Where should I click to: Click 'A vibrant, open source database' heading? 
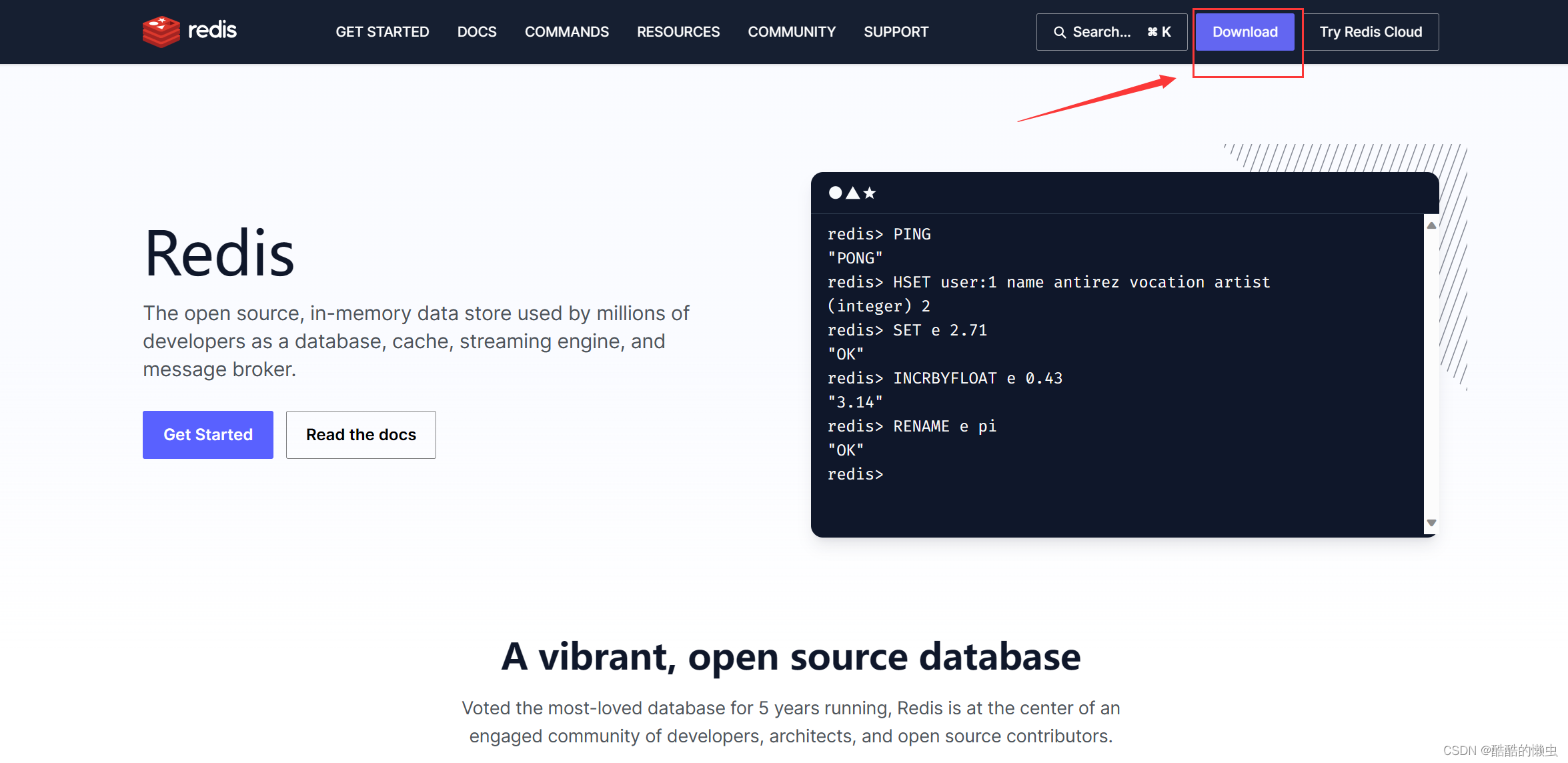[x=791, y=657]
